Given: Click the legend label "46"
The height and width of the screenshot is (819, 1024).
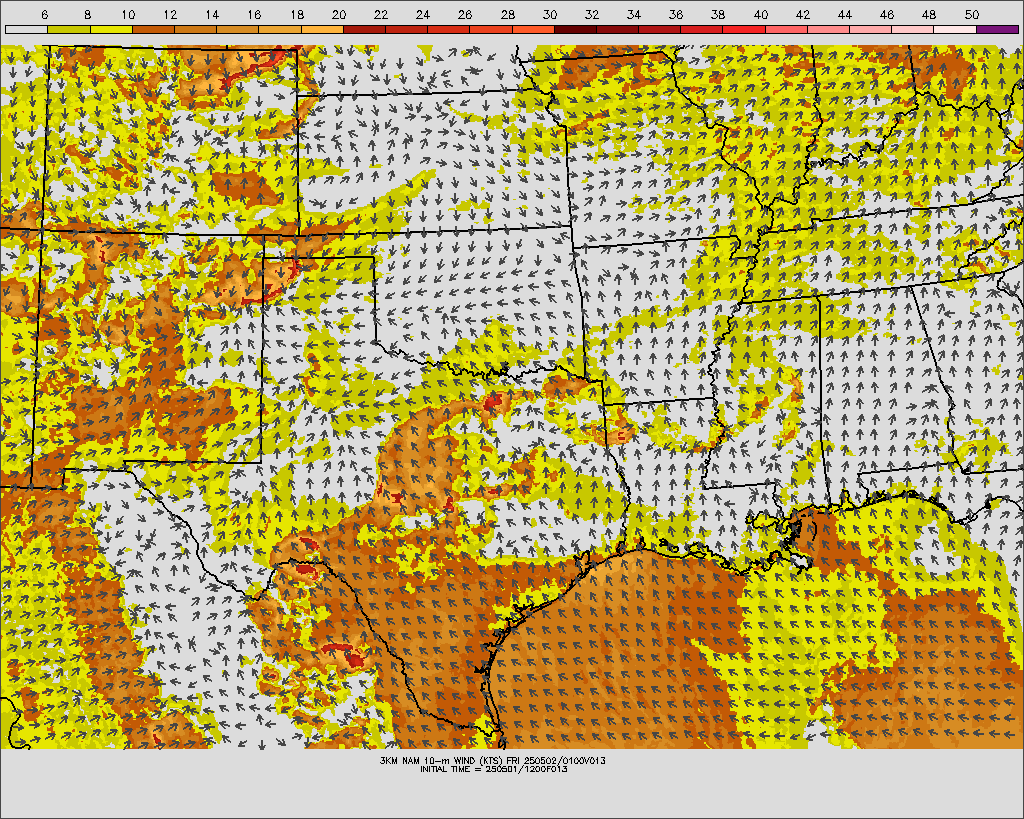Looking at the screenshot, I should coord(887,14).
